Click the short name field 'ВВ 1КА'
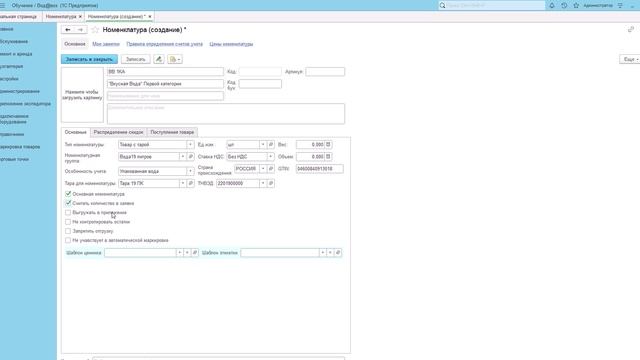Screen dimensions: 640x360 (x=165, y=72)
